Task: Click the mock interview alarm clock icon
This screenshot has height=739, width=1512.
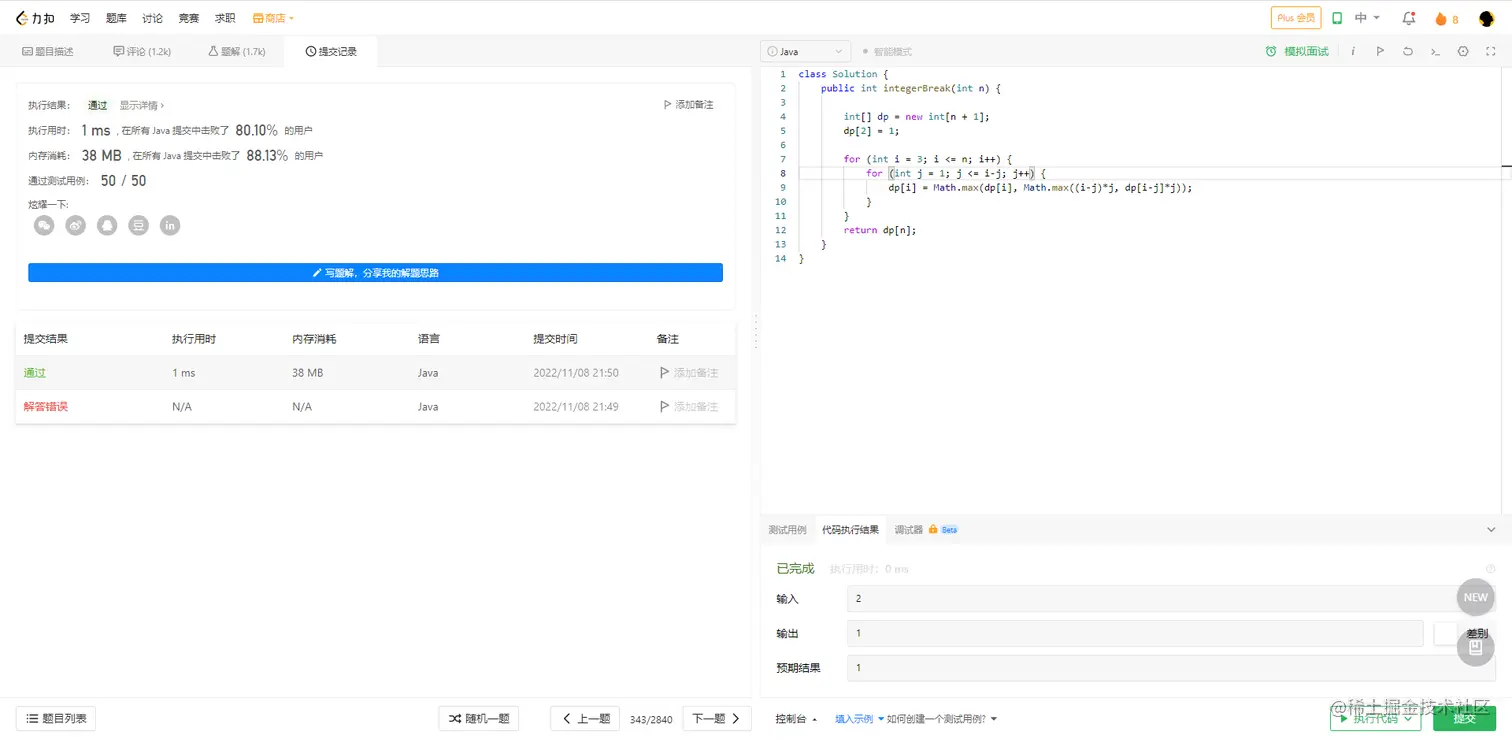Action: pyautogui.click(x=1271, y=51)
